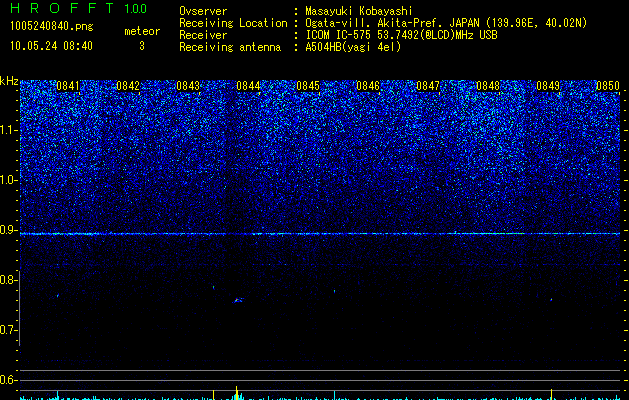Click the 0842 time marker
This screenshot has width=629, height=400.
click(x=128, y=86)
